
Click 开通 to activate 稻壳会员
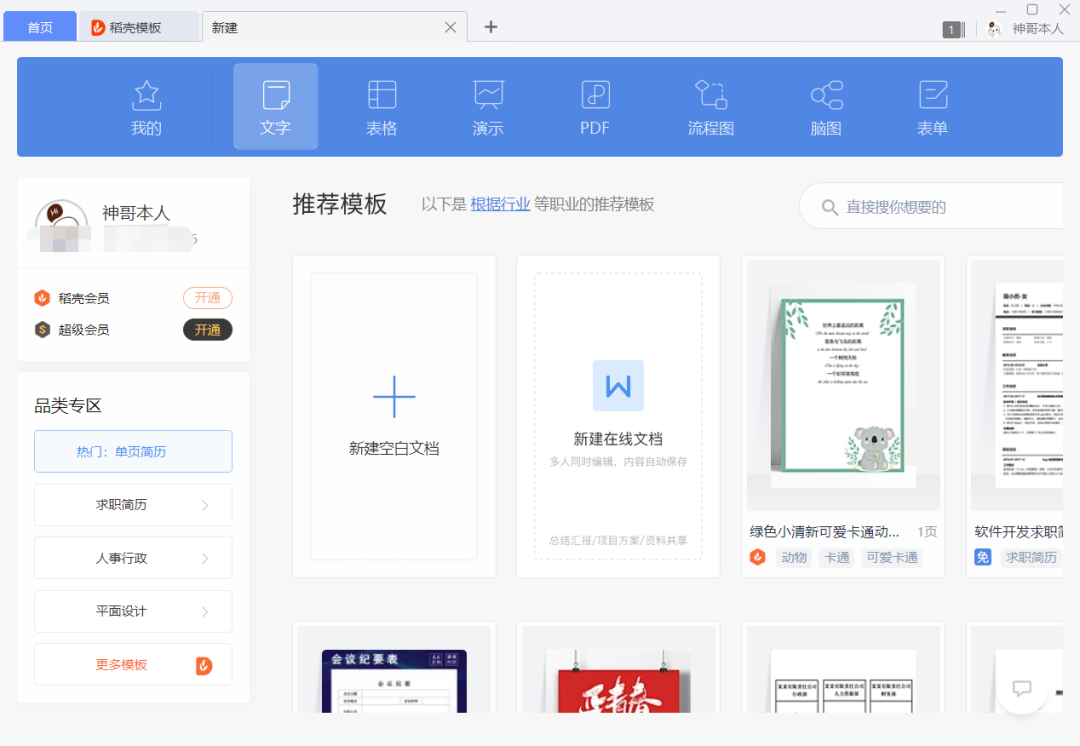pyautogui.click(x=207, y=297)
